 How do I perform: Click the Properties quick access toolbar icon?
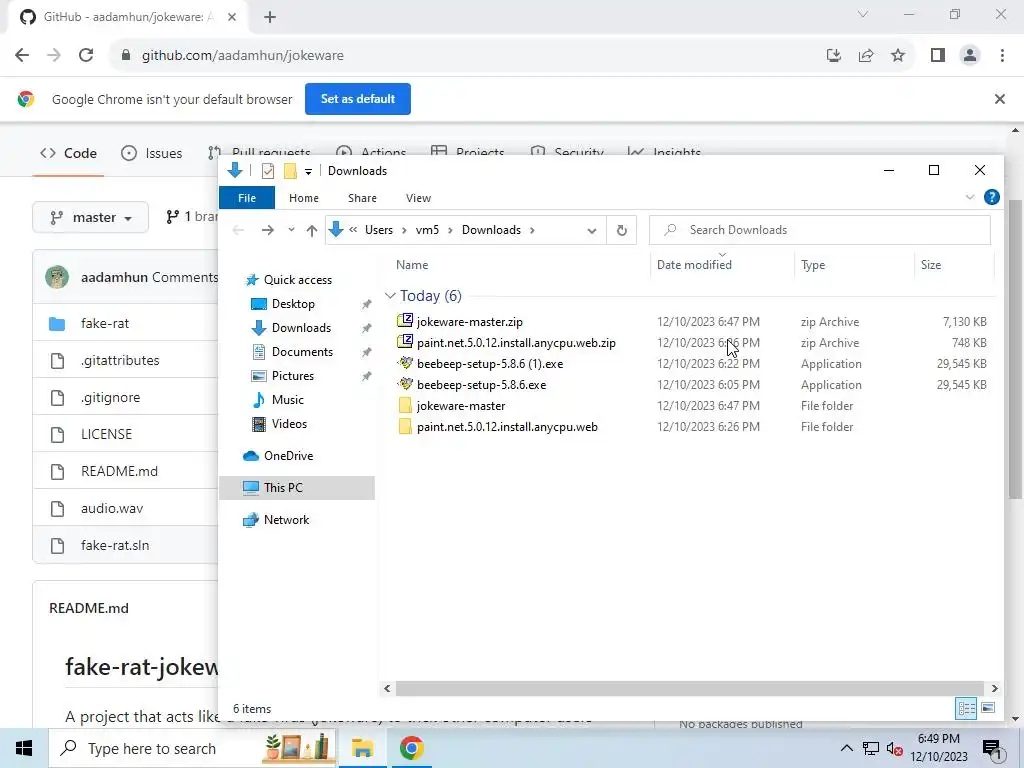[x=268, y=171]
